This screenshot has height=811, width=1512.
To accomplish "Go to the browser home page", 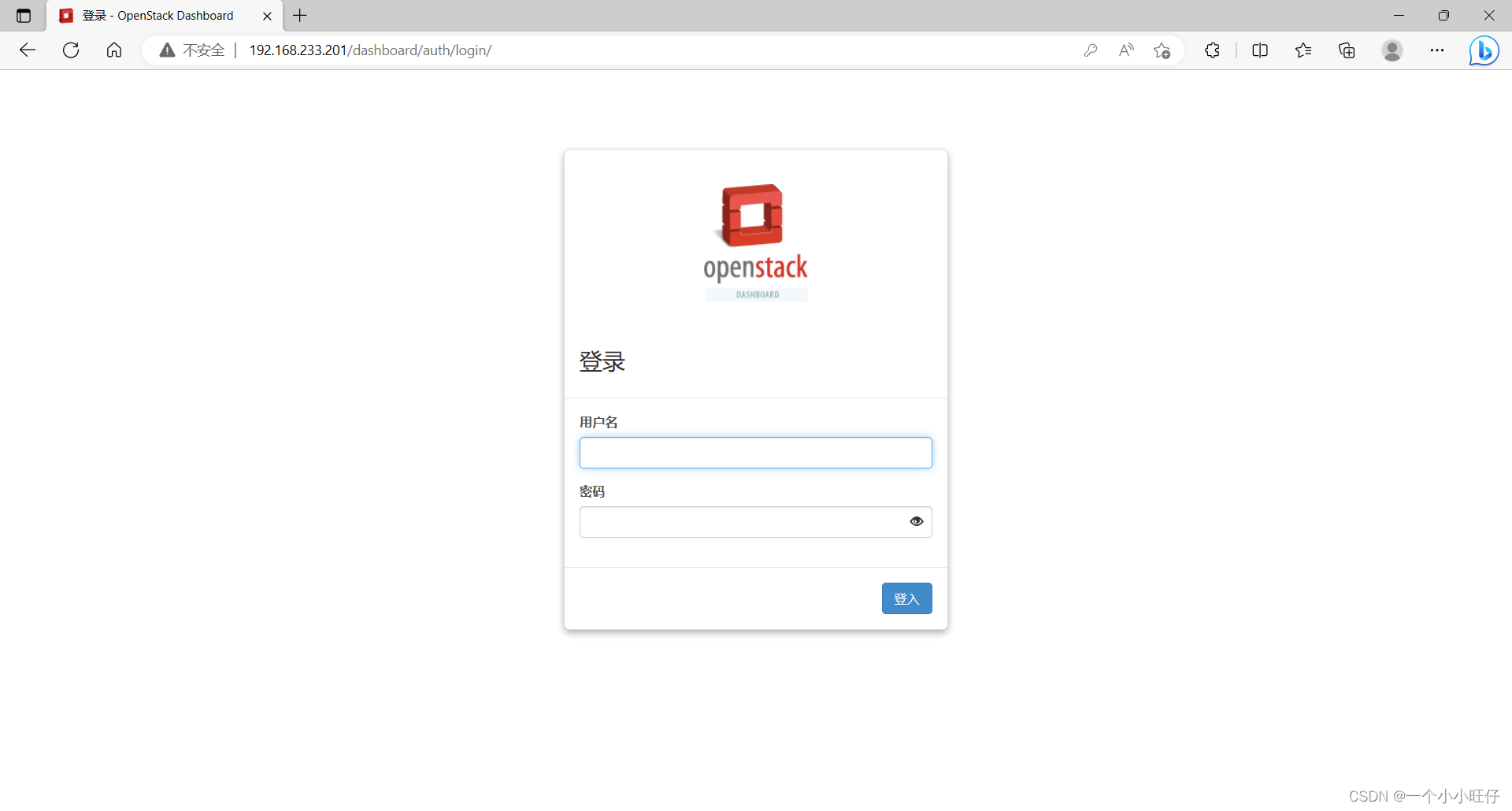I will tap(114, 50).
